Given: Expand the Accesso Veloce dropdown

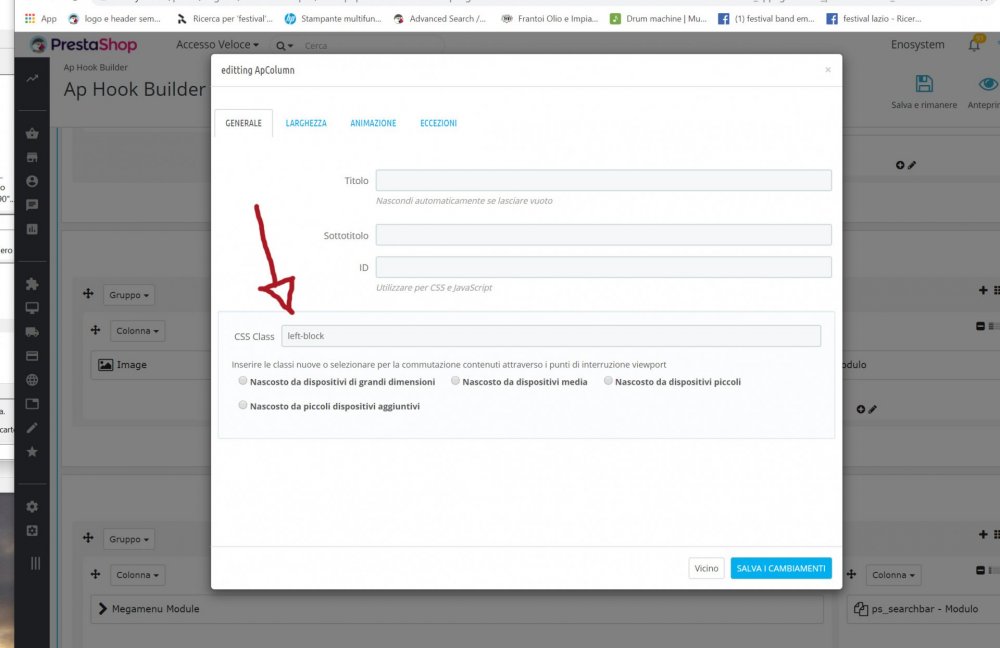Looking at the screenshot, I should tap(217, 45).
